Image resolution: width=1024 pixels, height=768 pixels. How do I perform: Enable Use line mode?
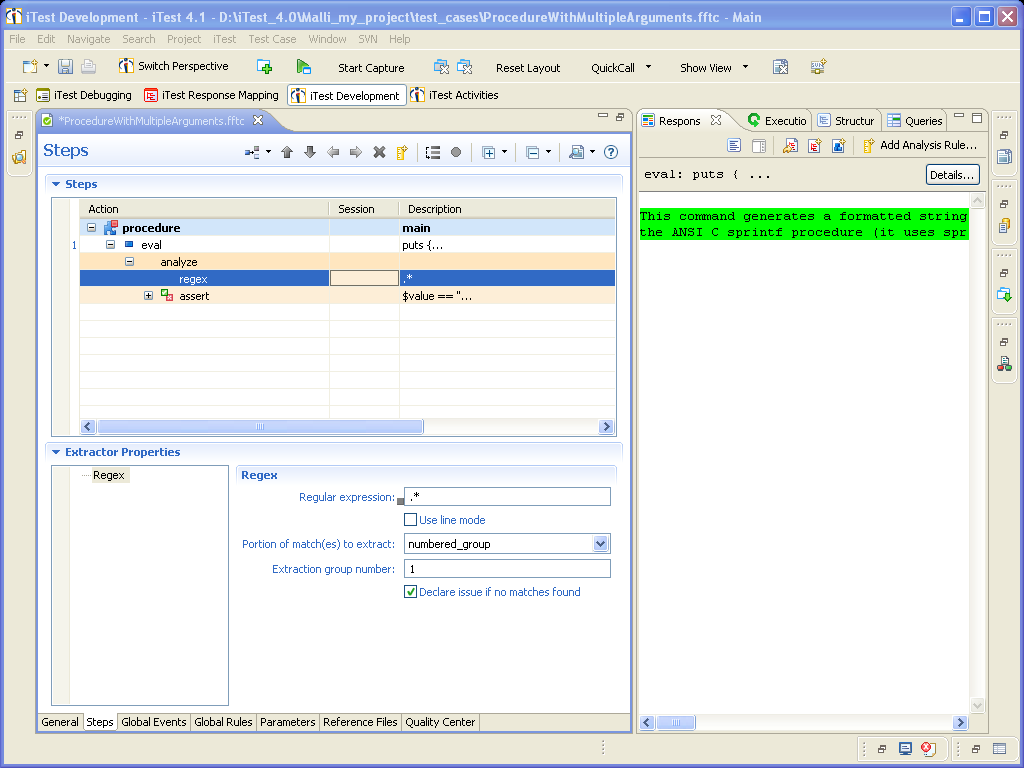point(410,519)
